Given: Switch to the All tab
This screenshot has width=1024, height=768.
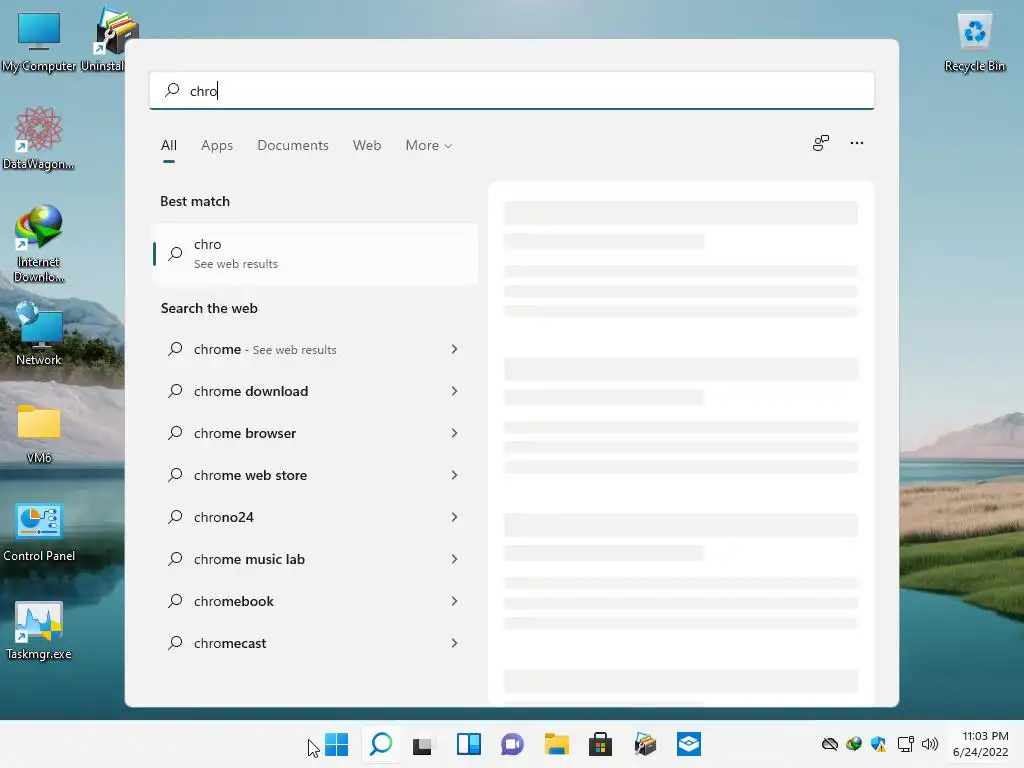Looking at the screenshot, I should coord(168,146).
